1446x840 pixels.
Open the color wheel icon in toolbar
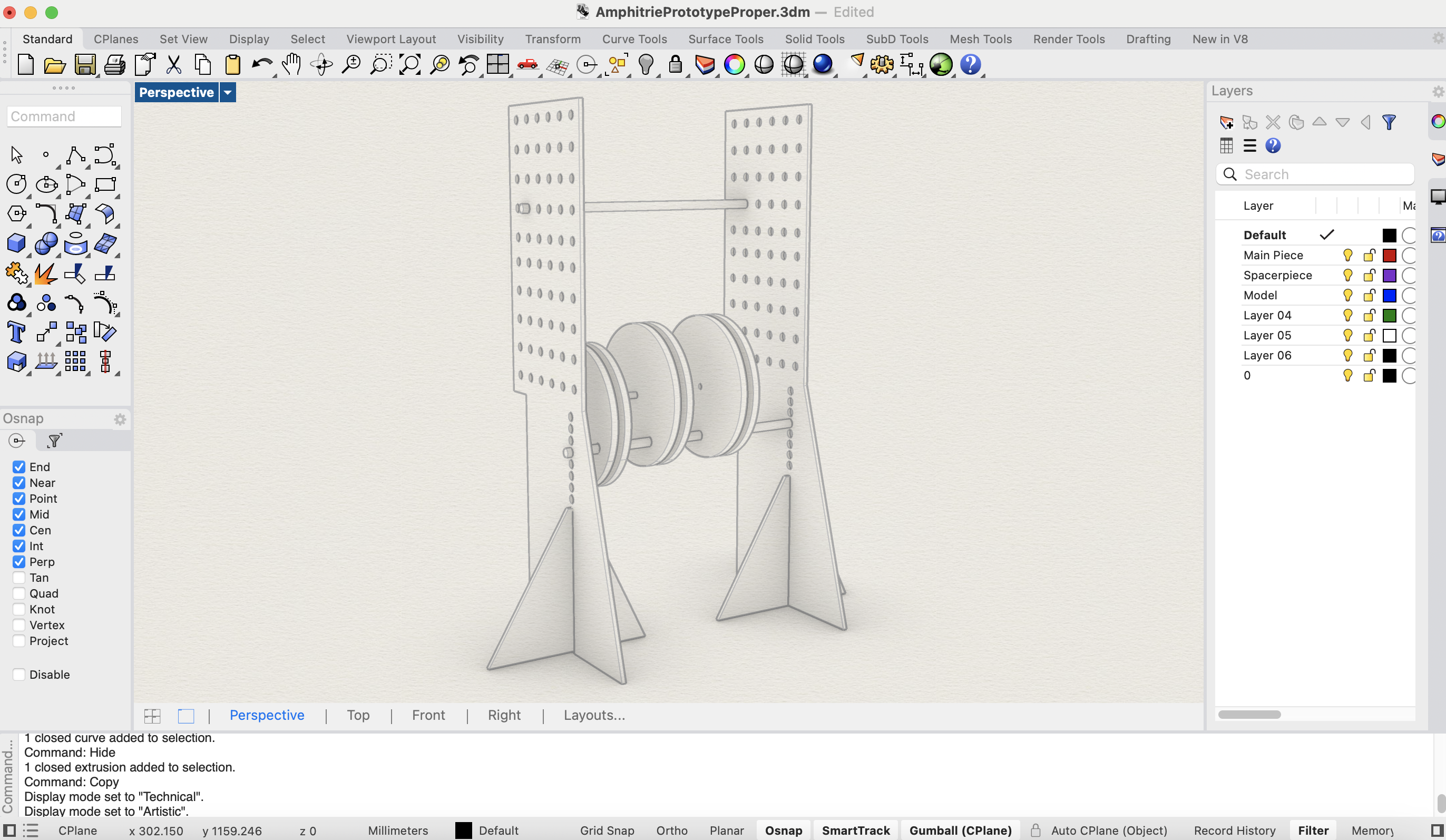click(735, 64)
